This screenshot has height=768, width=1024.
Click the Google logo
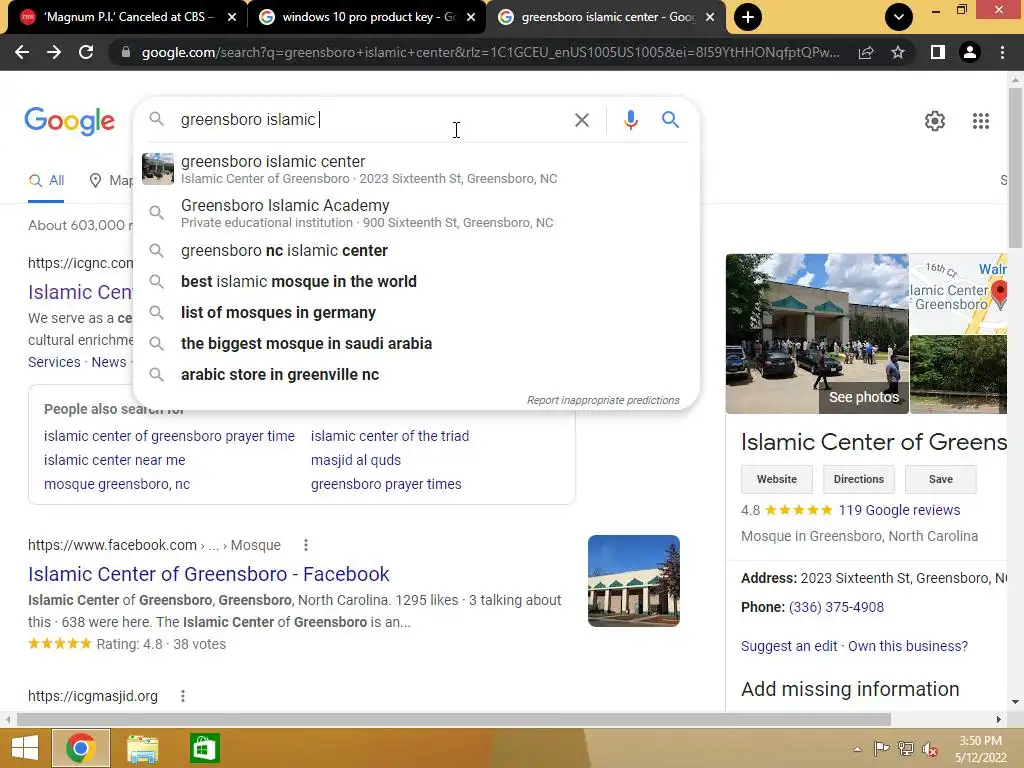[x=70, y=121]
